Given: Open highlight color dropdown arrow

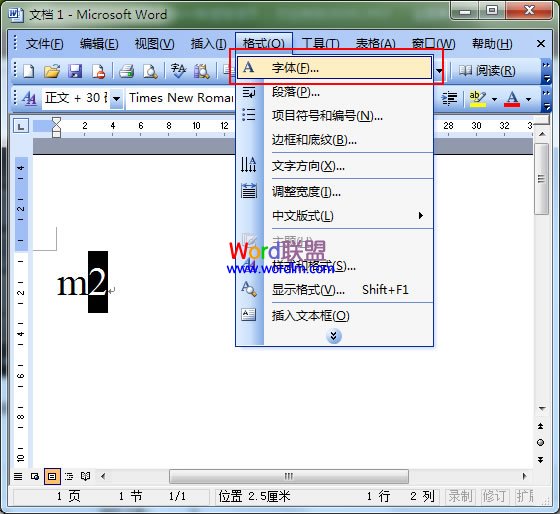Looking at the screenshot, I should (x=494, y=99).
